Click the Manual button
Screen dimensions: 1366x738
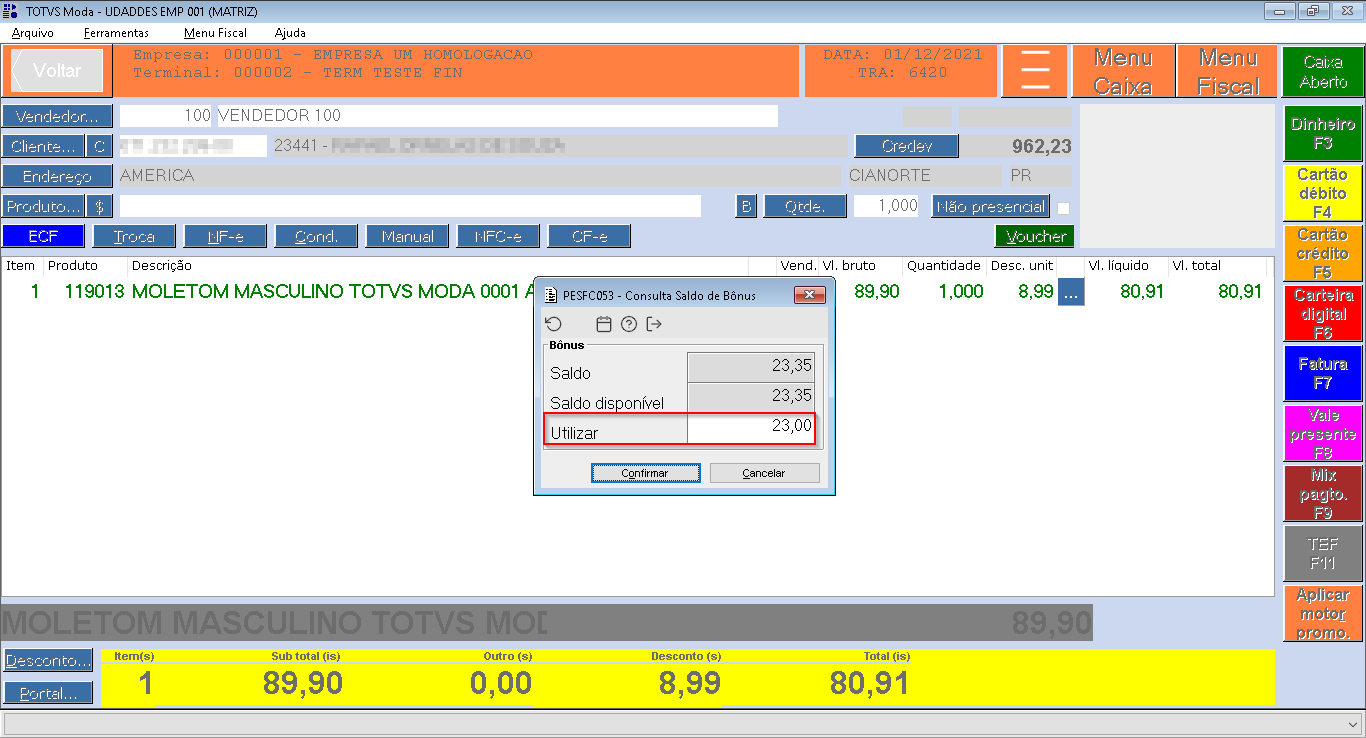pyautogui.click(x=407, y=236)
